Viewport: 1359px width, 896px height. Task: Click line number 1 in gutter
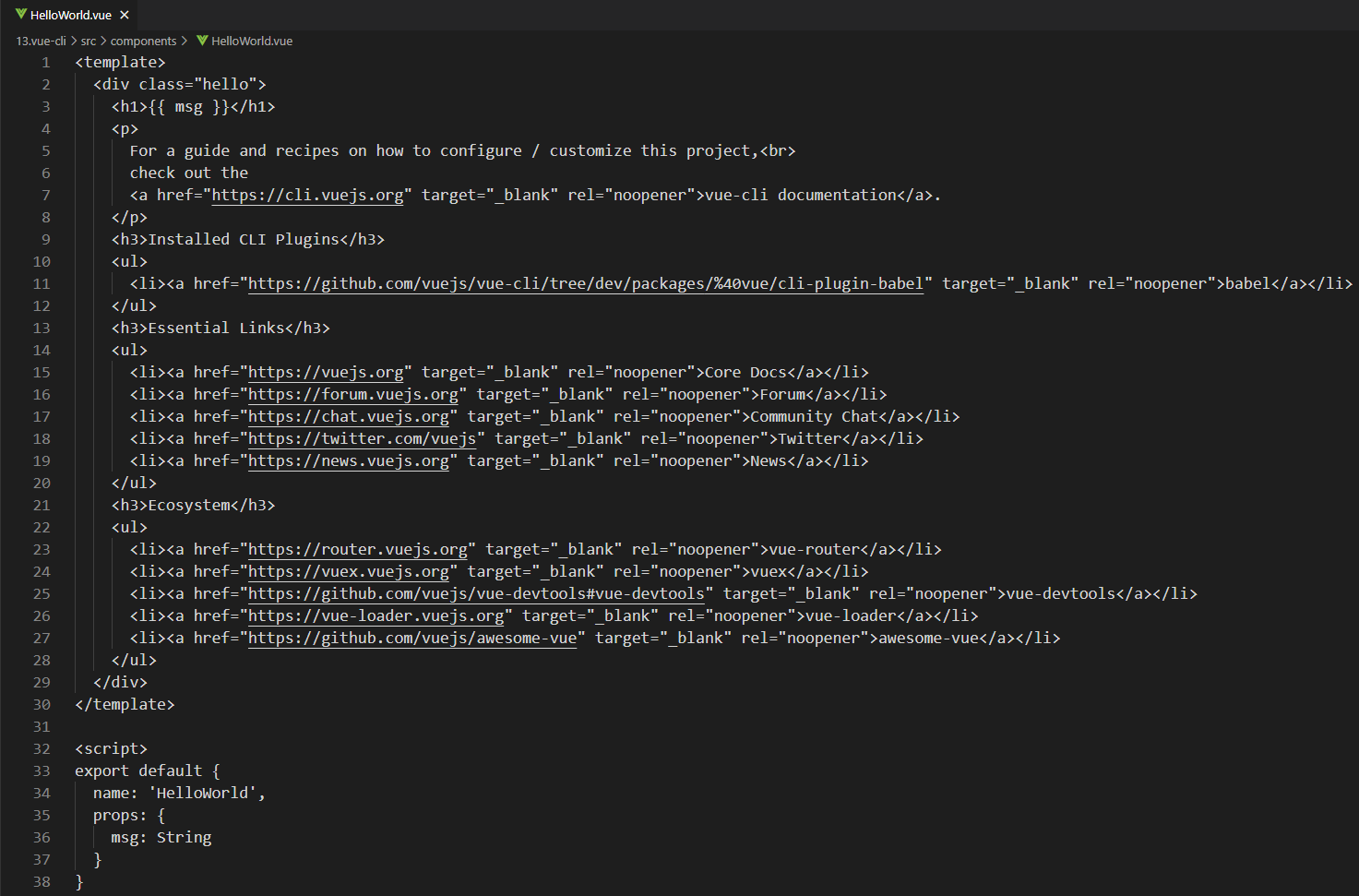(45, 62)
